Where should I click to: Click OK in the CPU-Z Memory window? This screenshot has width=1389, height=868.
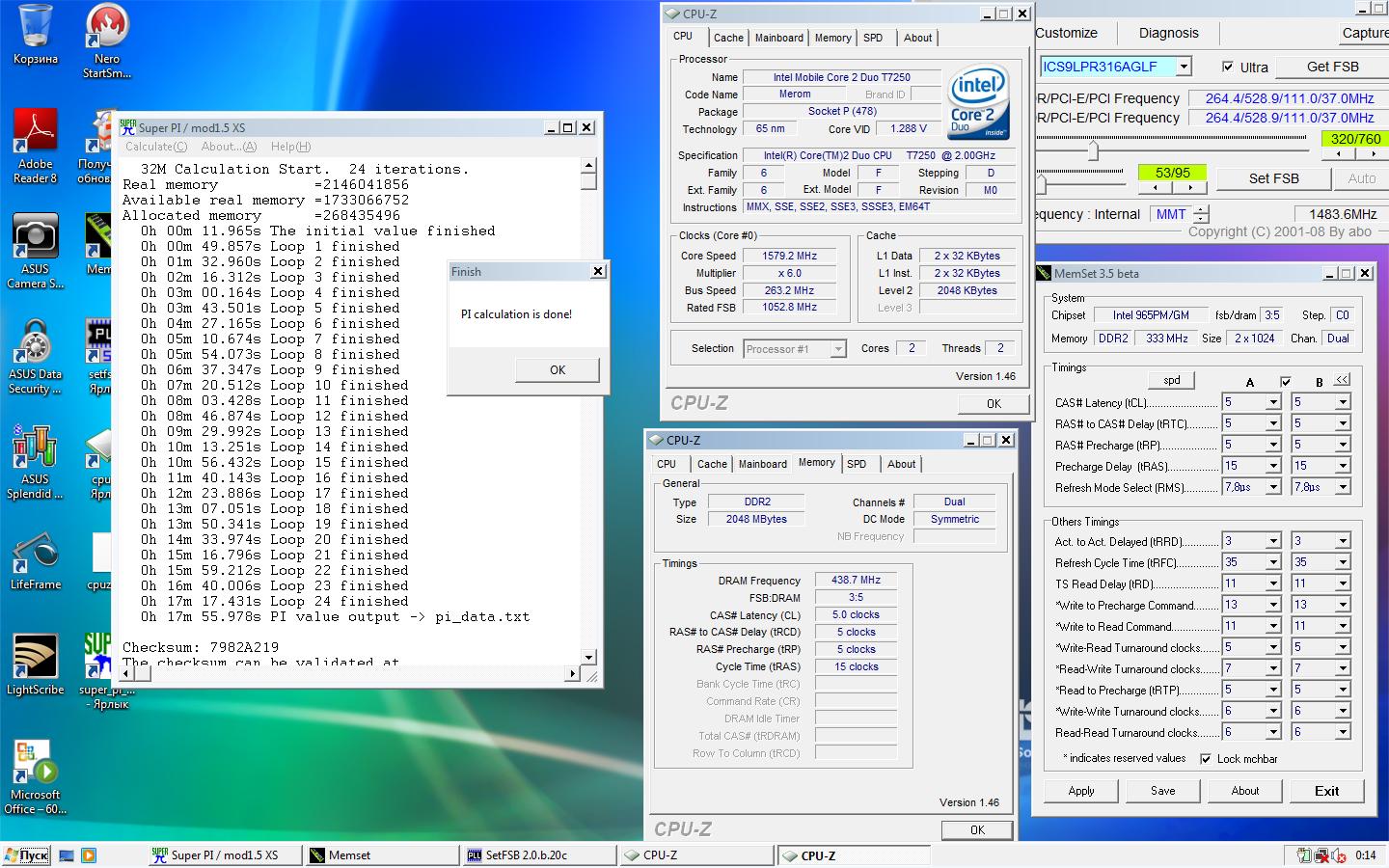(x=977, y=829)
